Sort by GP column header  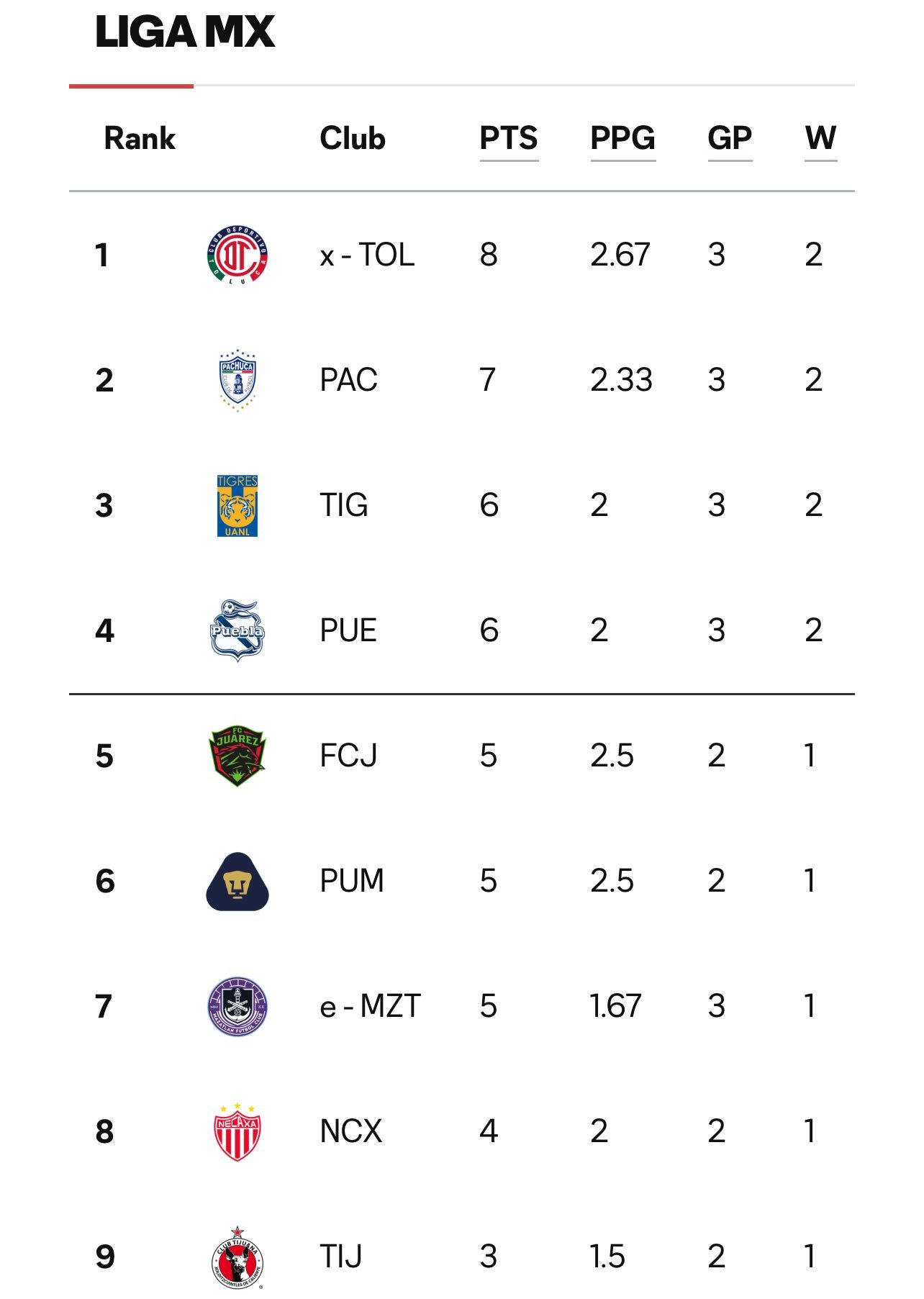click(x=730, y=138)
